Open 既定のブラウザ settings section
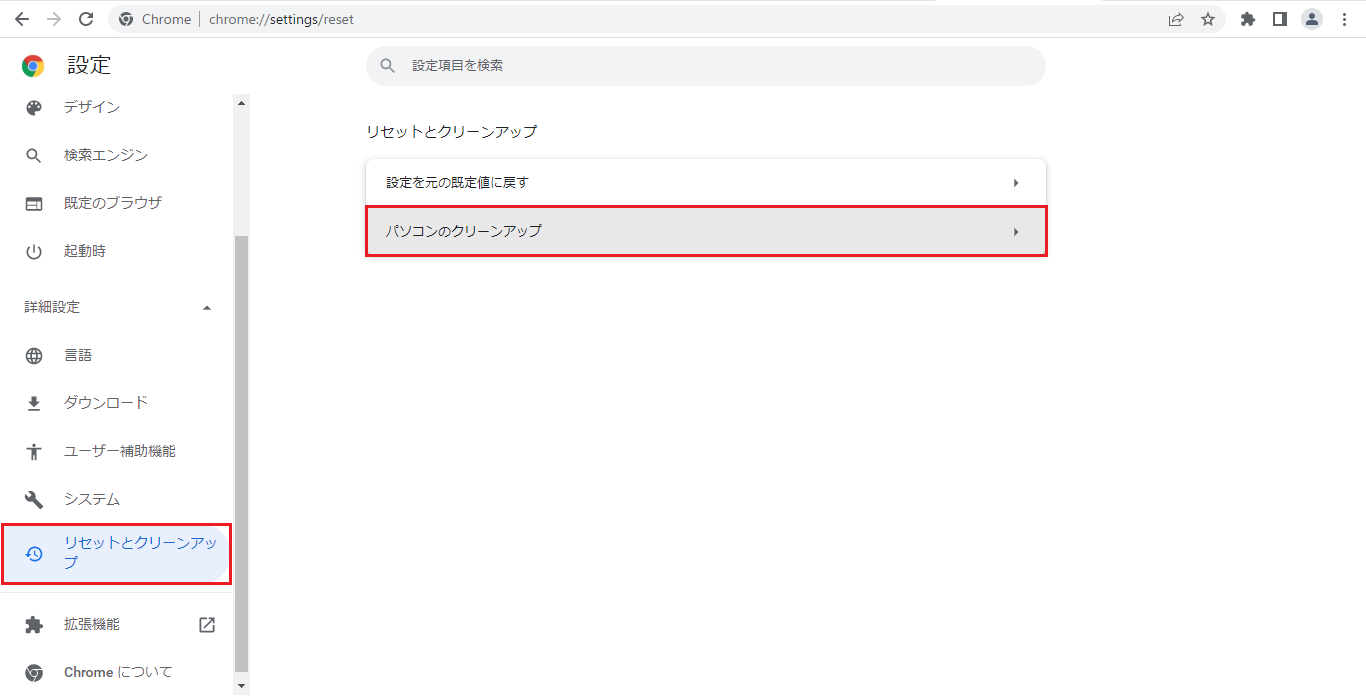The width and height of the screenshot is (1366, 696). (112, 203)
